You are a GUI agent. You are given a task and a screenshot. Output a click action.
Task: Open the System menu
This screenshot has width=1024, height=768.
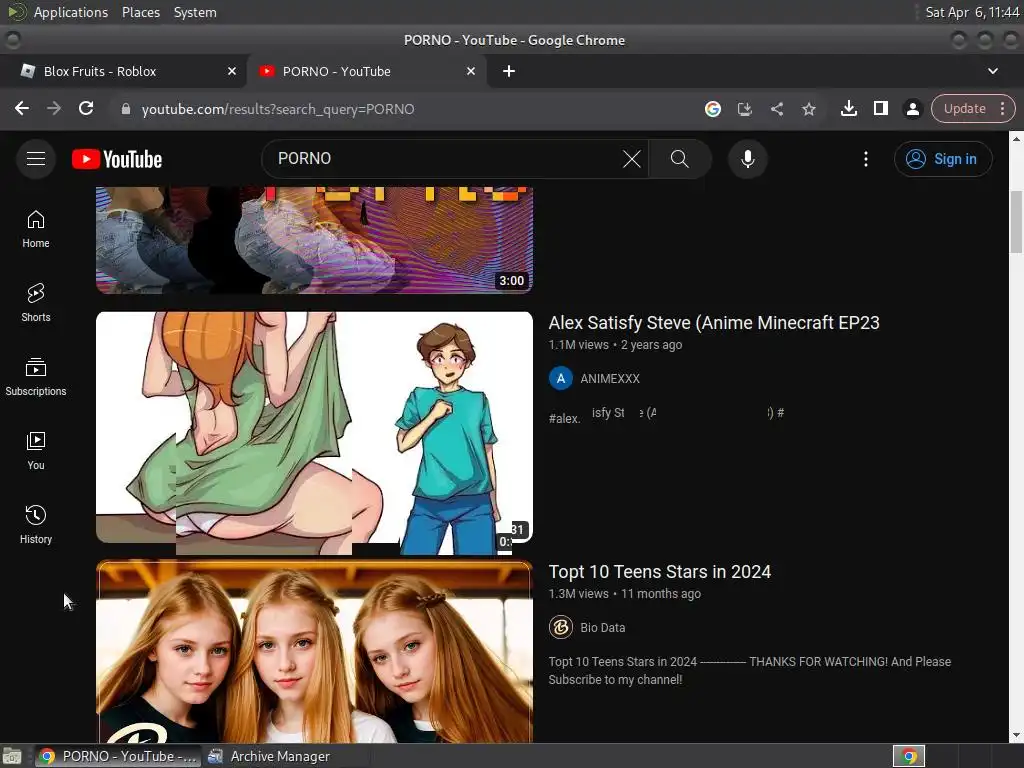point(195,12)
